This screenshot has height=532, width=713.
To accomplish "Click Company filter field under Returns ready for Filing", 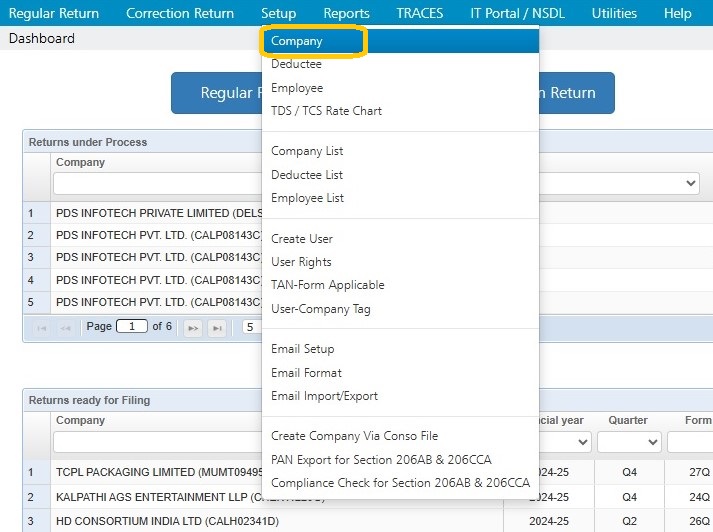I will pyautogui.click(x=158, y=442).
